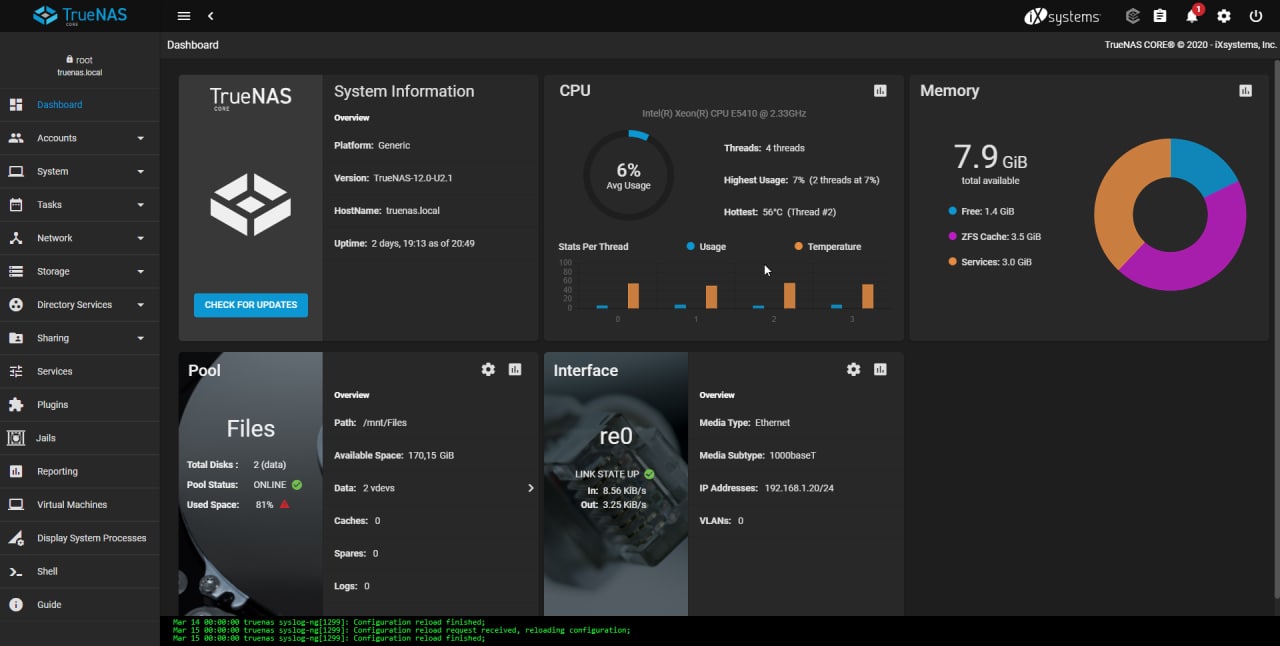Expand the Tasks menu

click(80, 205)
